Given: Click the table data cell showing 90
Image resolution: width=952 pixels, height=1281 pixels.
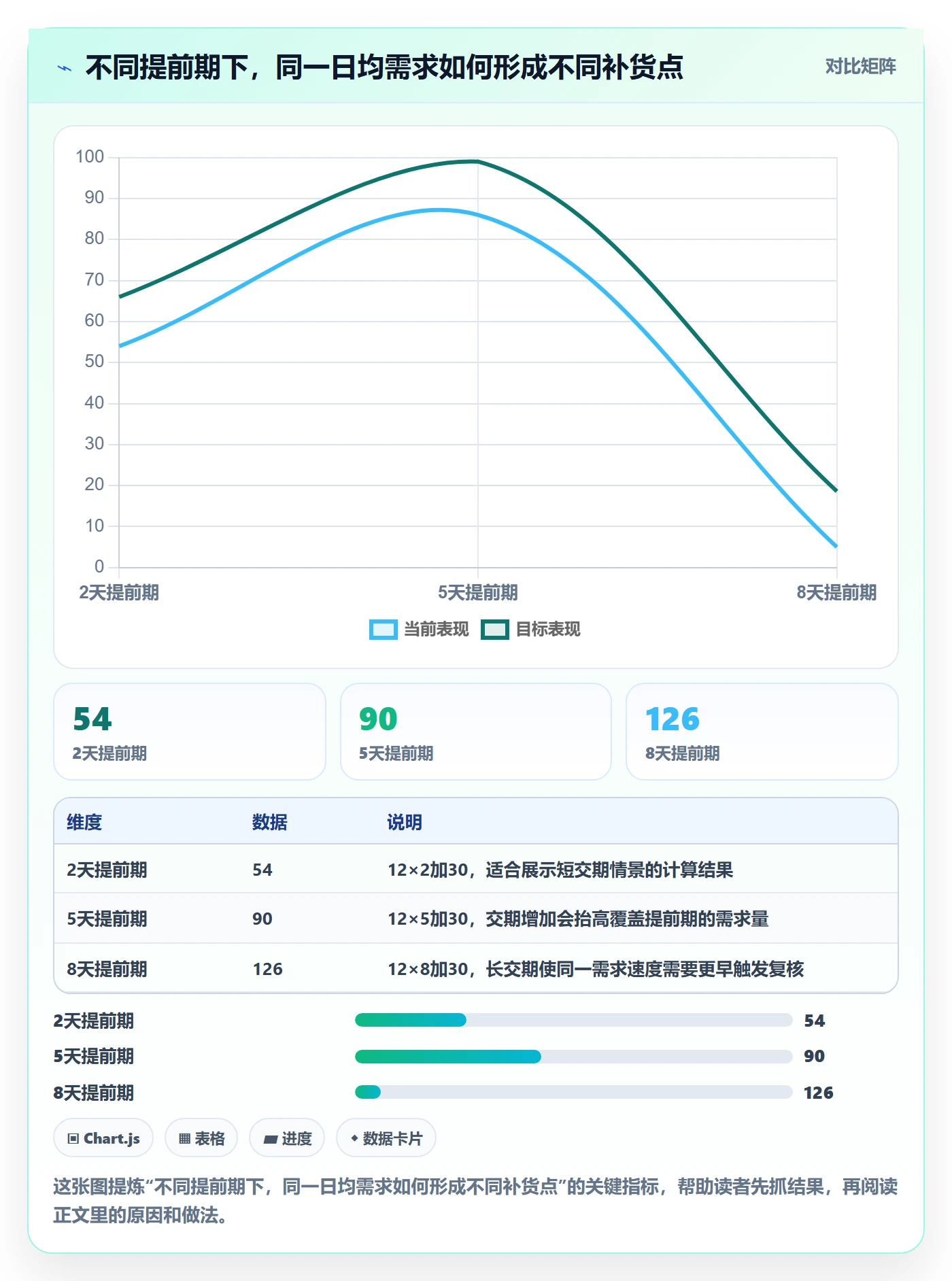Looking at the screenshot, I should click(x=262, y=919).
